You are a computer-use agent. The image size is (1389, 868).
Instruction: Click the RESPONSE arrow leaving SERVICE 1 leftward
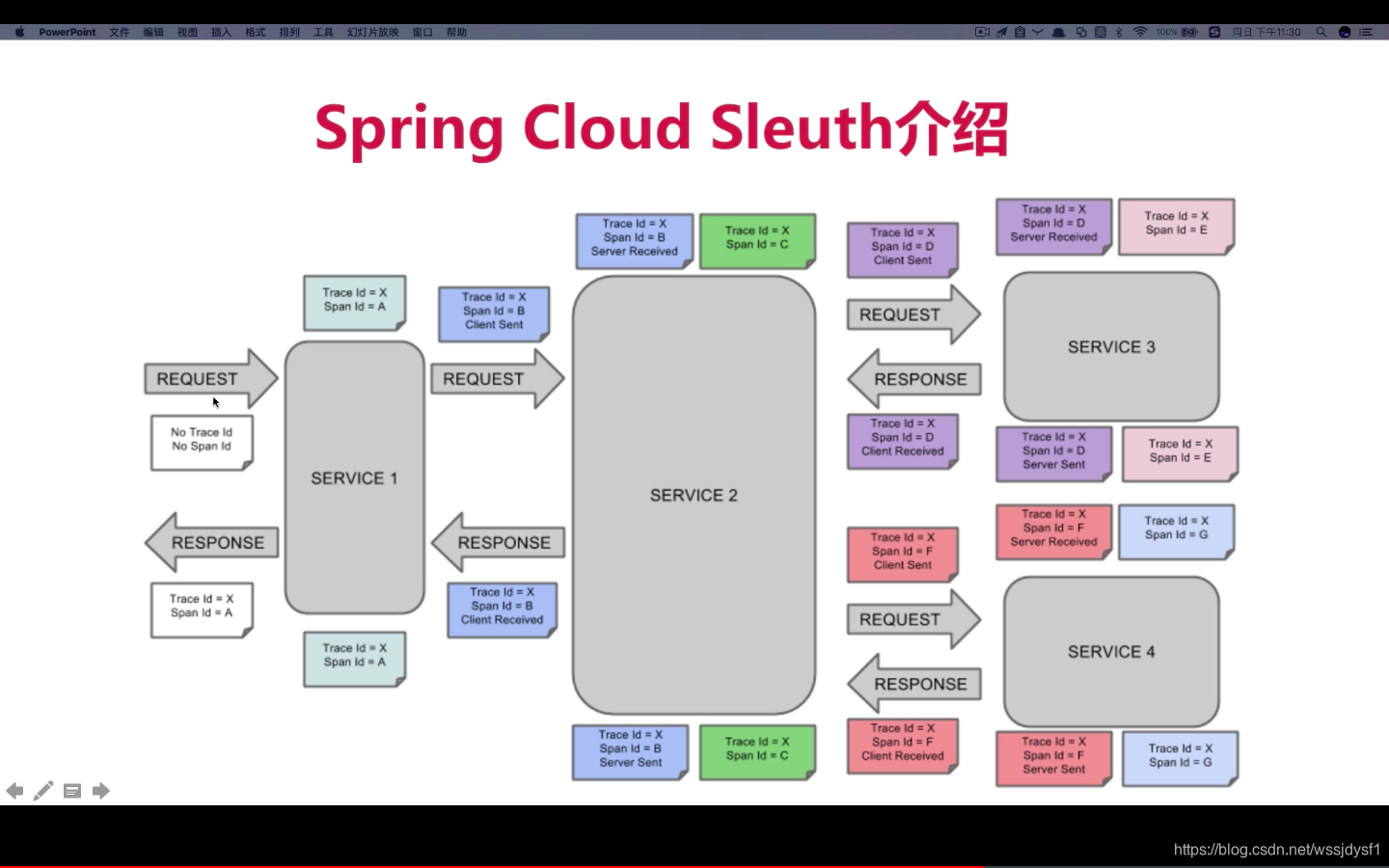tap(211, 542)
